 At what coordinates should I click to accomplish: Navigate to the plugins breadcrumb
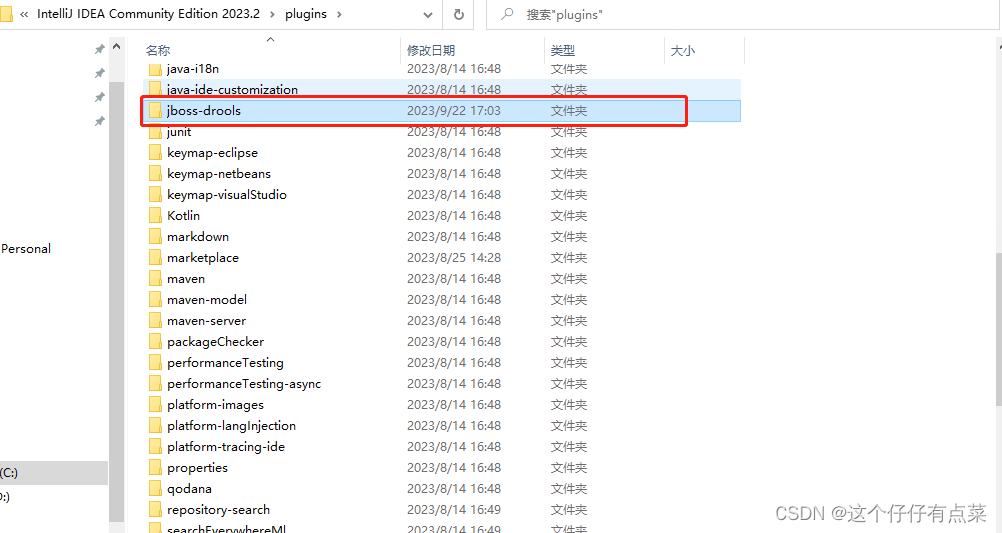tap(306, 14)
